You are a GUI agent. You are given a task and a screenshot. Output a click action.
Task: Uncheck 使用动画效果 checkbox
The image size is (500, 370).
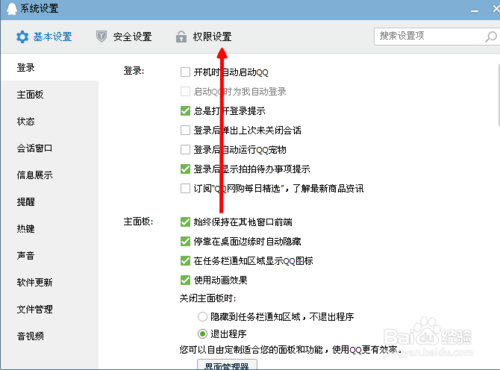(x=185, y=280)
